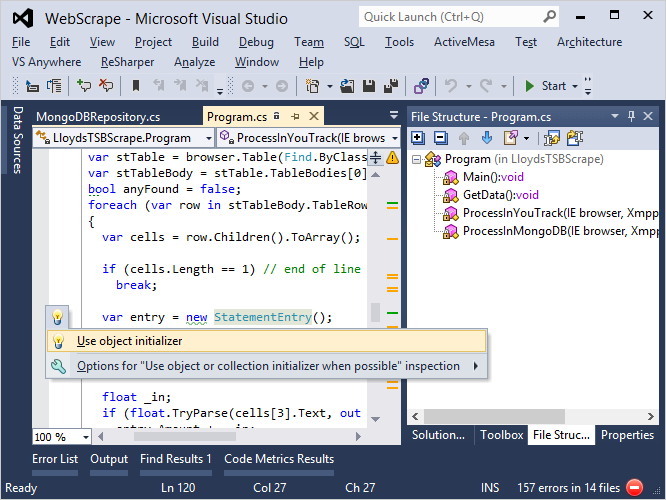Click the Start debugging button
This screenshot has width=666, height=500.
click(x=546, y=86)
